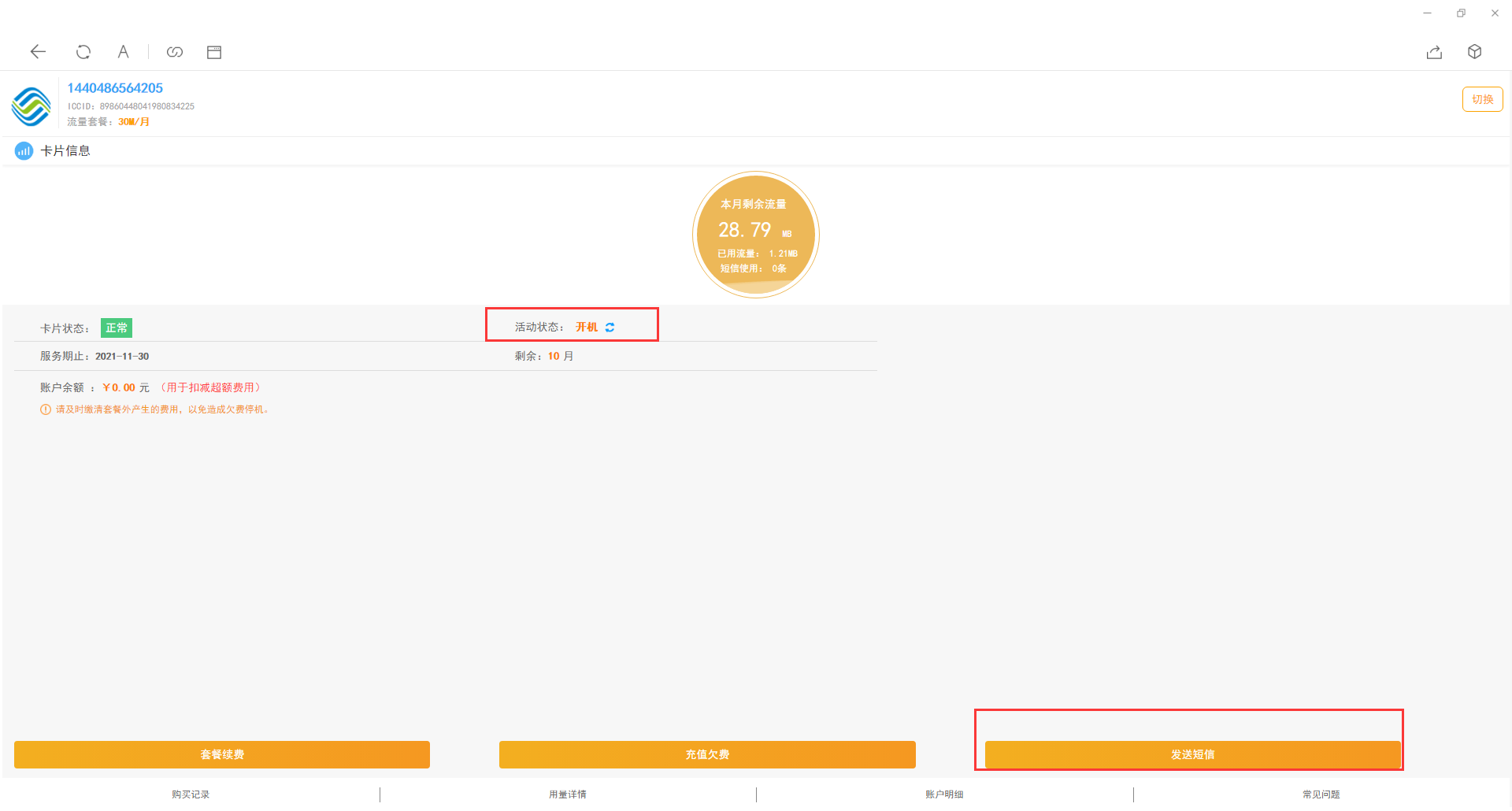The height and width of the screenshot is (811, 1512).
Task: Click the copy link icon
Action: coord(175,52)
